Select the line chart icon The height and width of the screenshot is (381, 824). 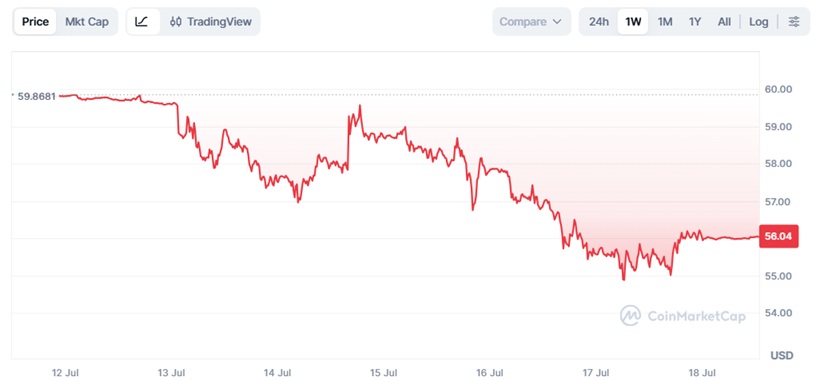[x=142, y=22]
